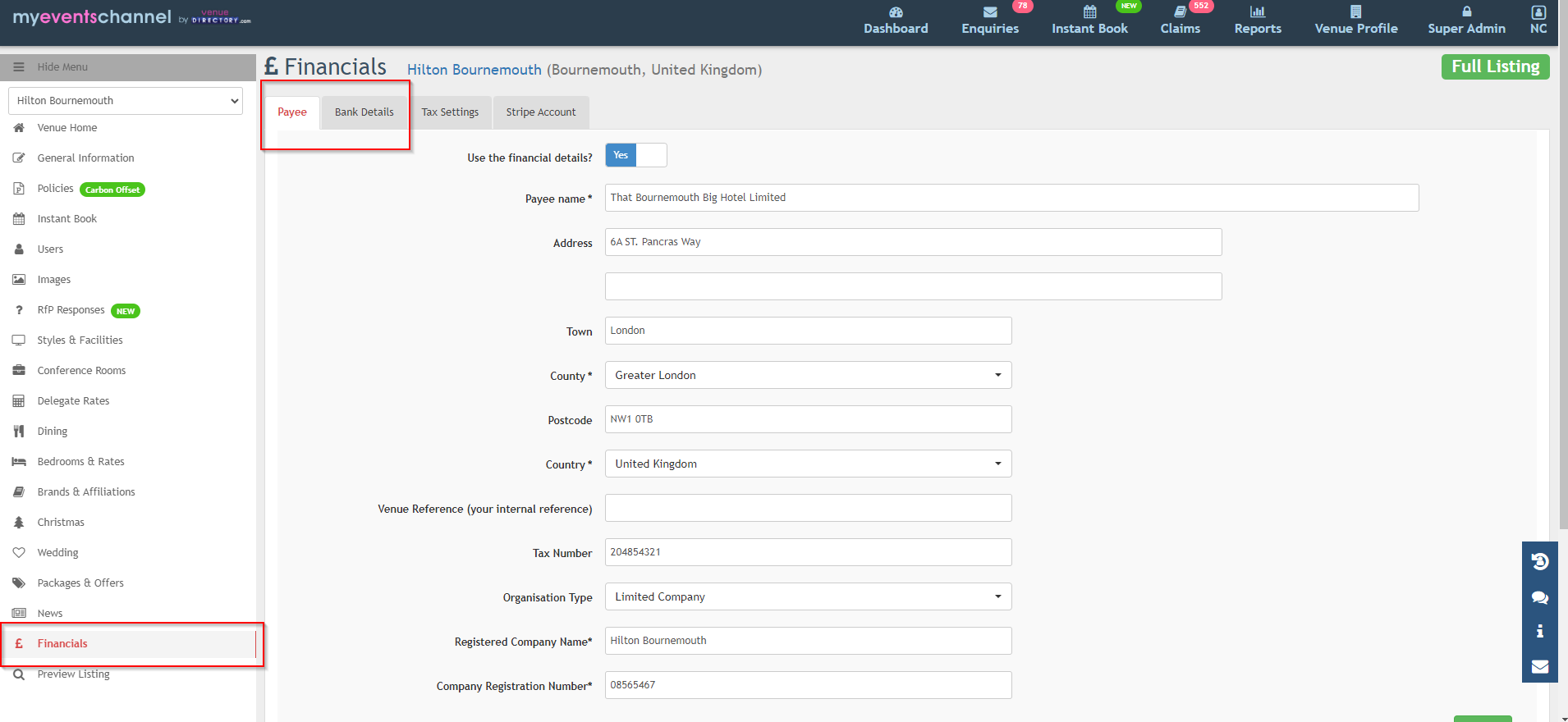Click the info icon in floating panel
The height and width of the screenshot is (722, 1568).
(1540, 631)
